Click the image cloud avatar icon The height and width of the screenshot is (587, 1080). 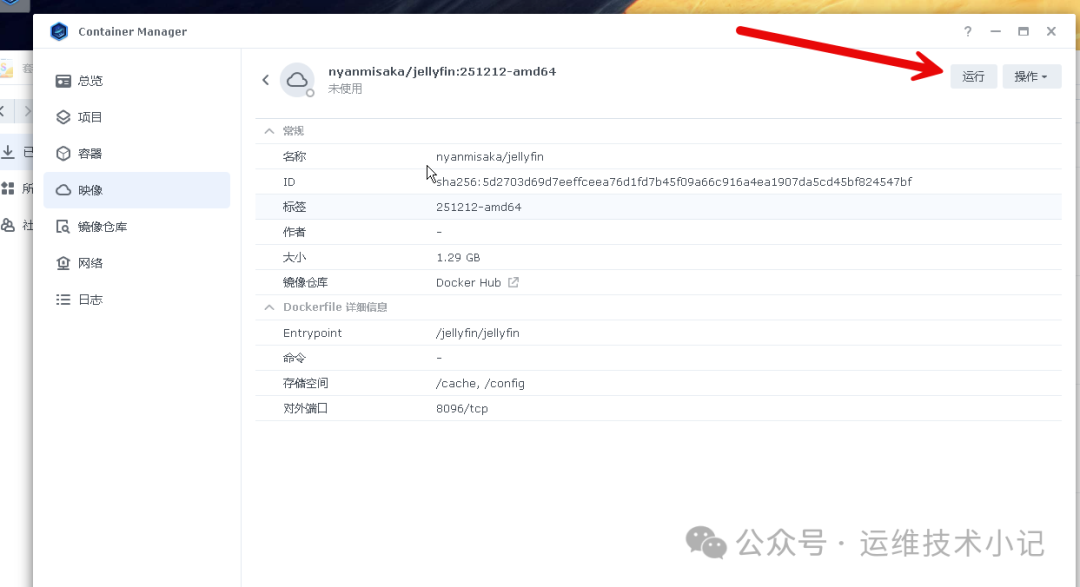pyautogui.click(x=298, y=80)
